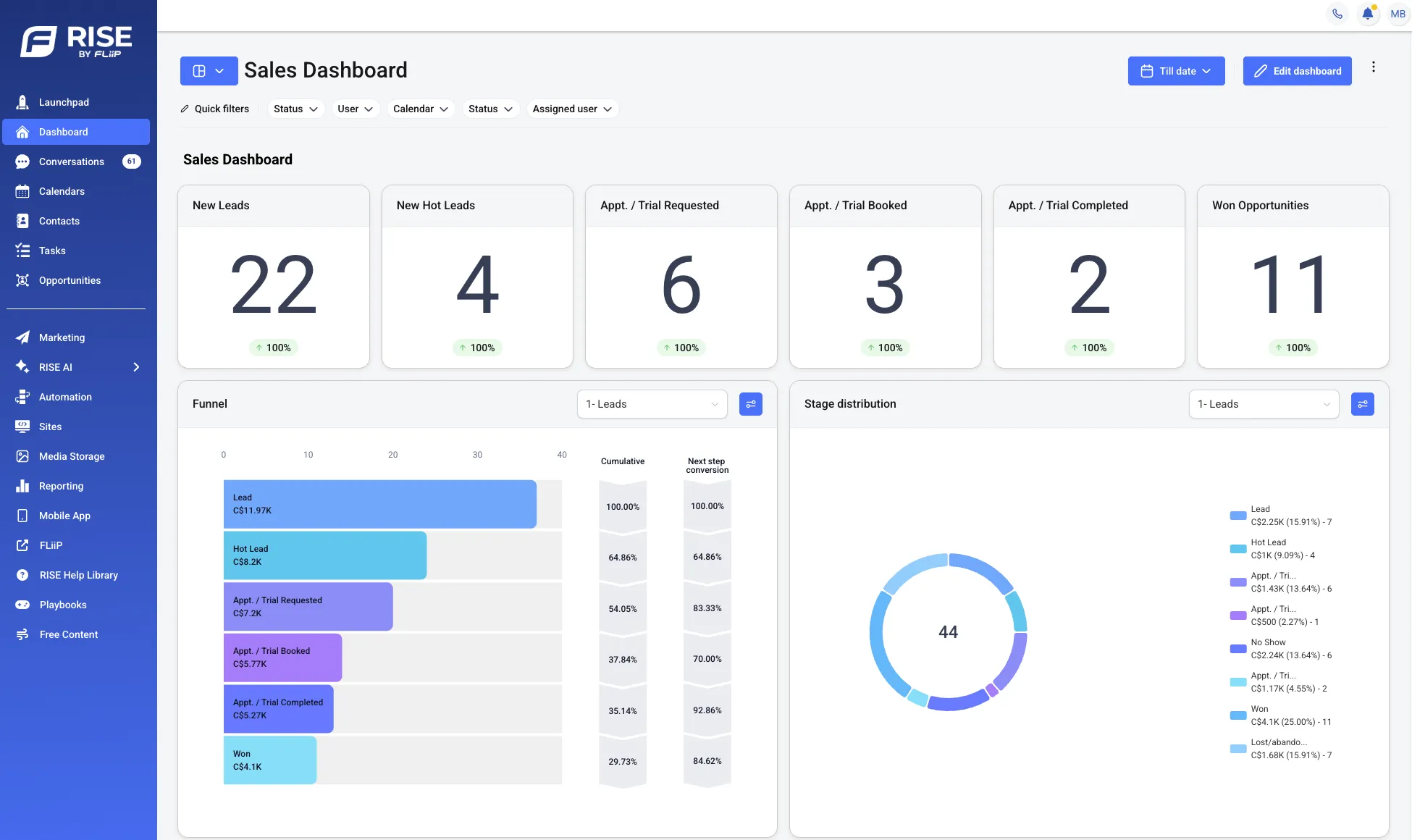Click the Hot Lead legend entry

point(1273,549)
